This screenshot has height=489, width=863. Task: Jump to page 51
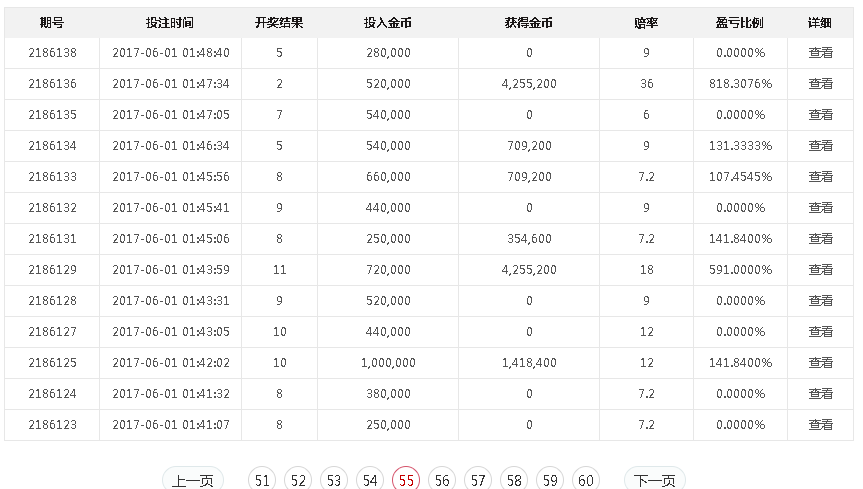click(x=262, y=481)
